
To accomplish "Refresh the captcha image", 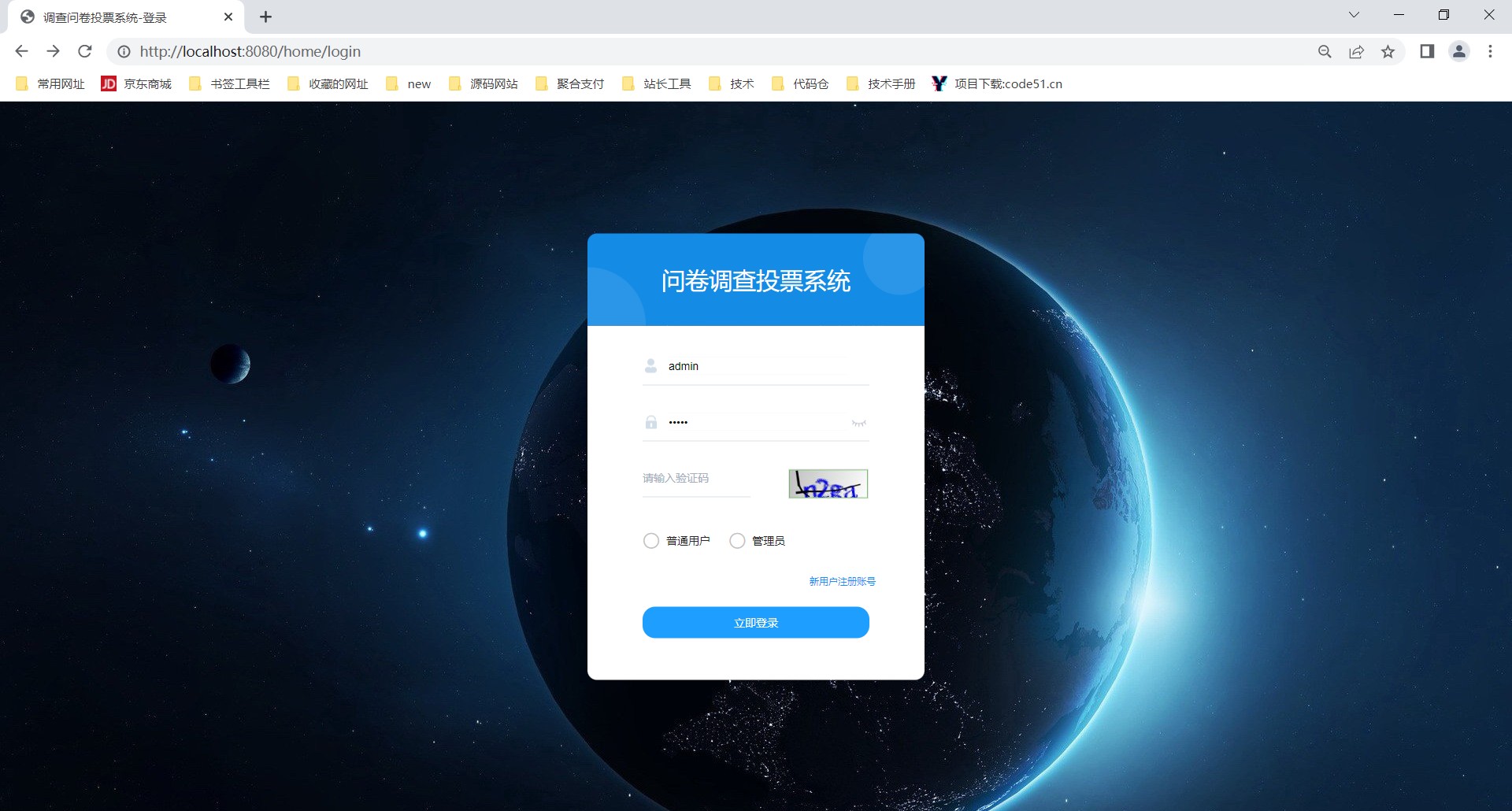I will click(828, 483).
